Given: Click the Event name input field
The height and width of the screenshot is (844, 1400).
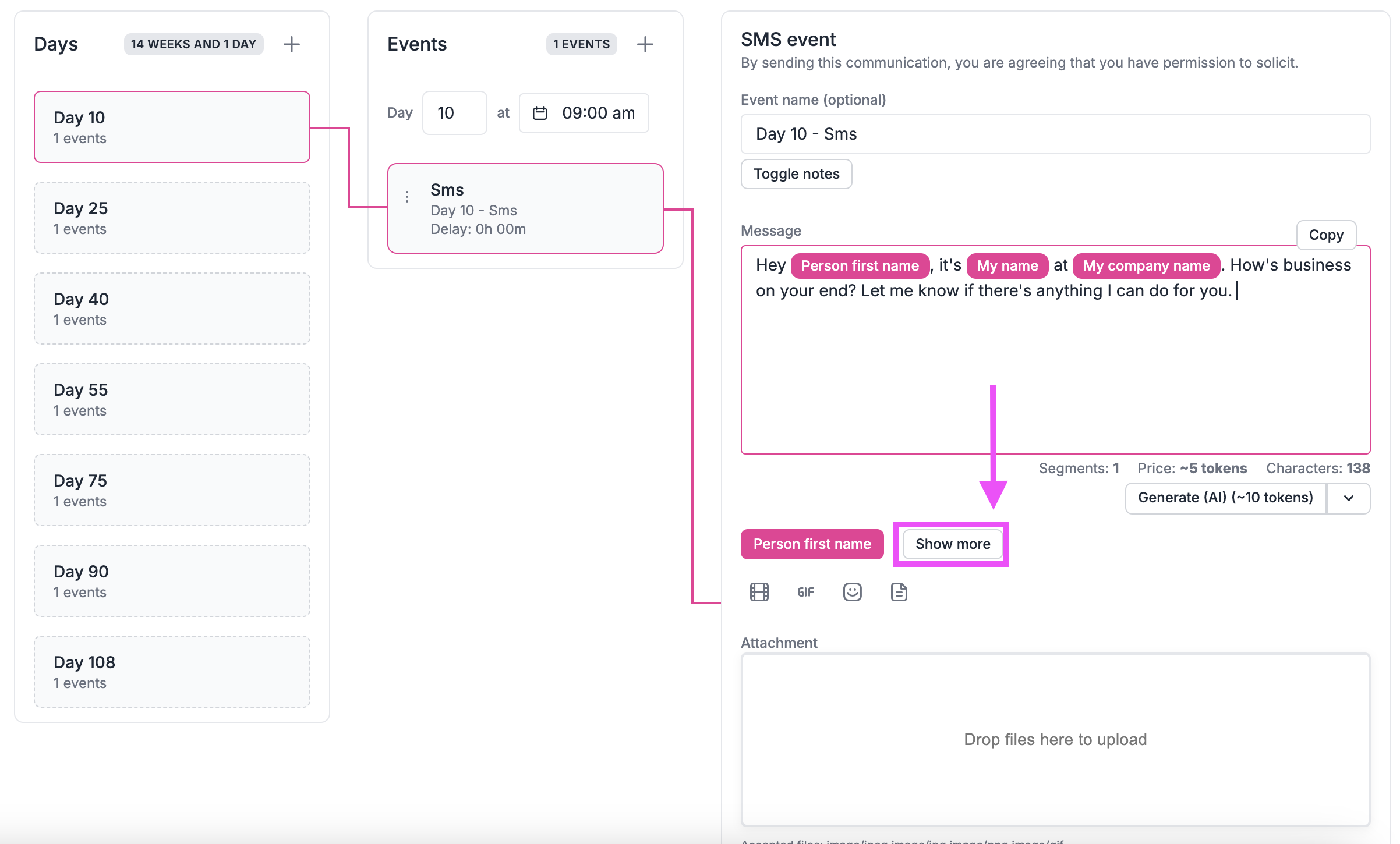Looking at the screenshot, I should point(1055,134).
